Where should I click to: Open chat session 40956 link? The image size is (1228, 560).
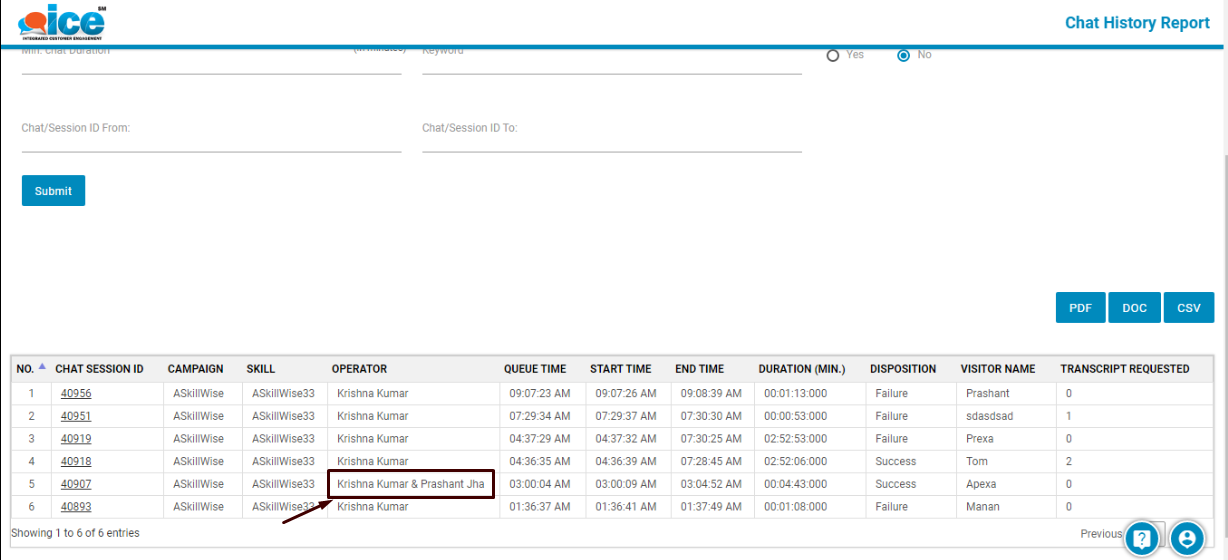[x=76, y=394]
